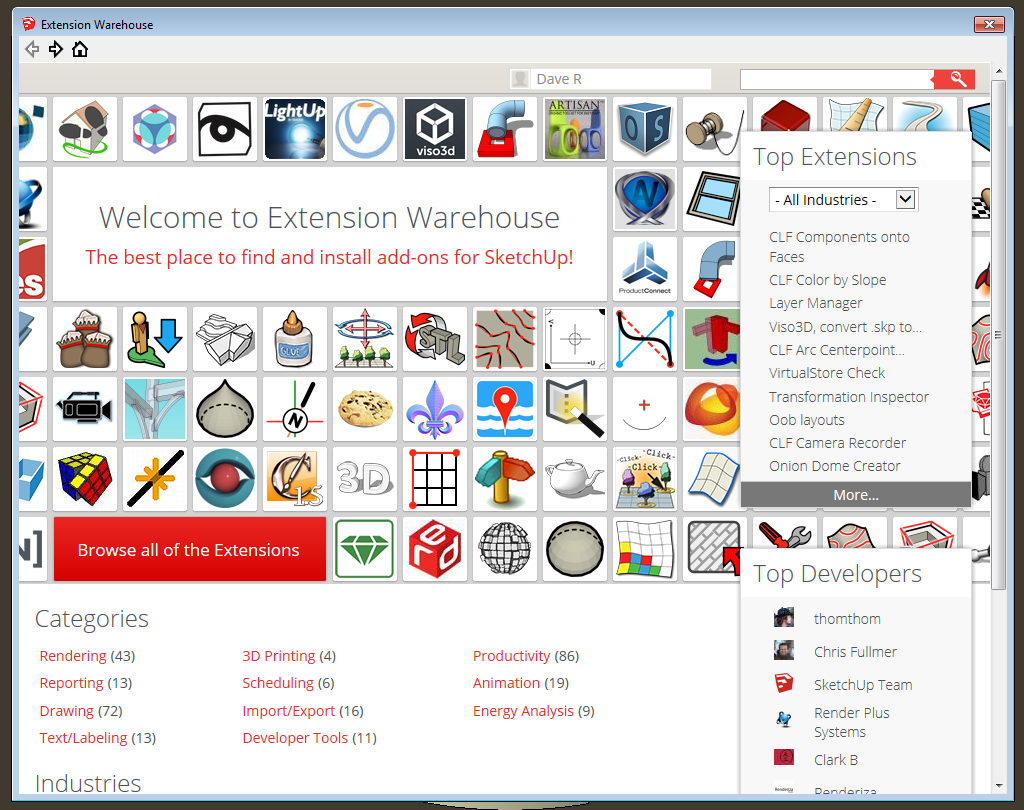Open CLF Camera Recorder link
Screen dimensions: 1024x810
pos(837,443)
